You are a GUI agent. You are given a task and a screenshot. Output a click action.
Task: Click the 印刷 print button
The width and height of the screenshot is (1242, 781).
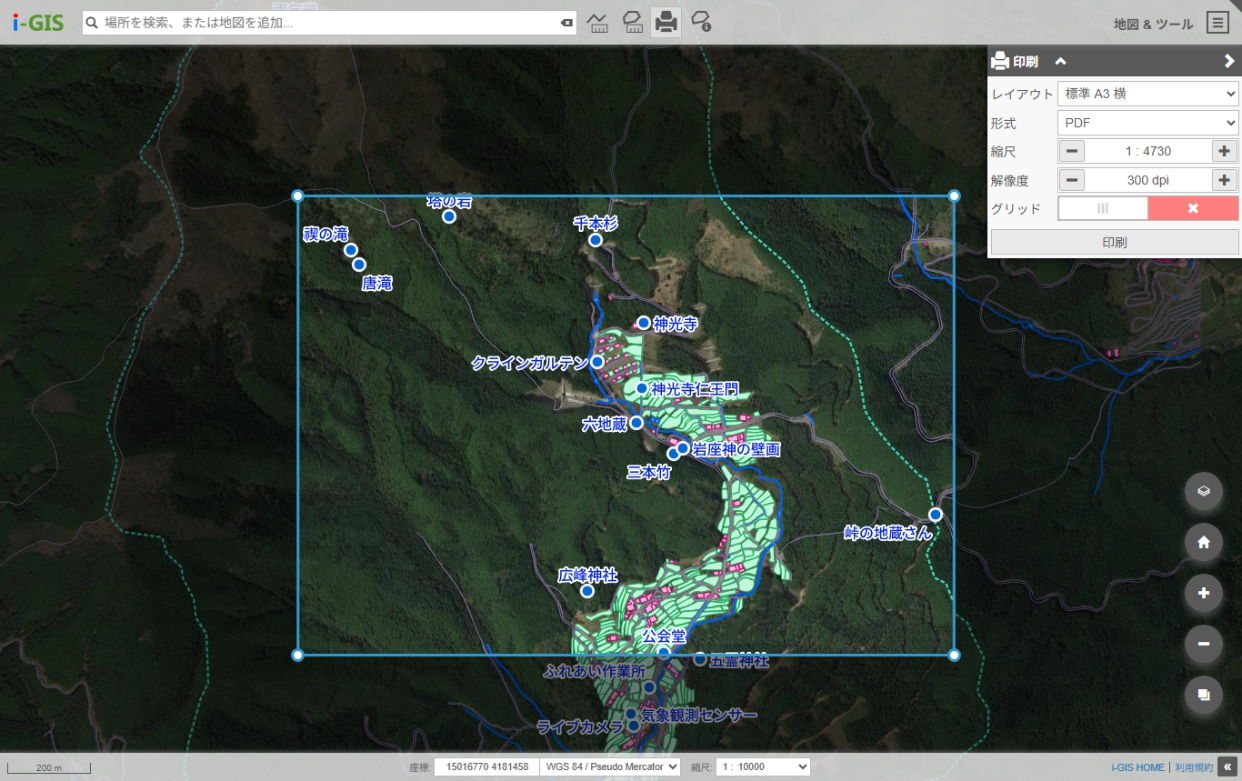pos(1114,242)
